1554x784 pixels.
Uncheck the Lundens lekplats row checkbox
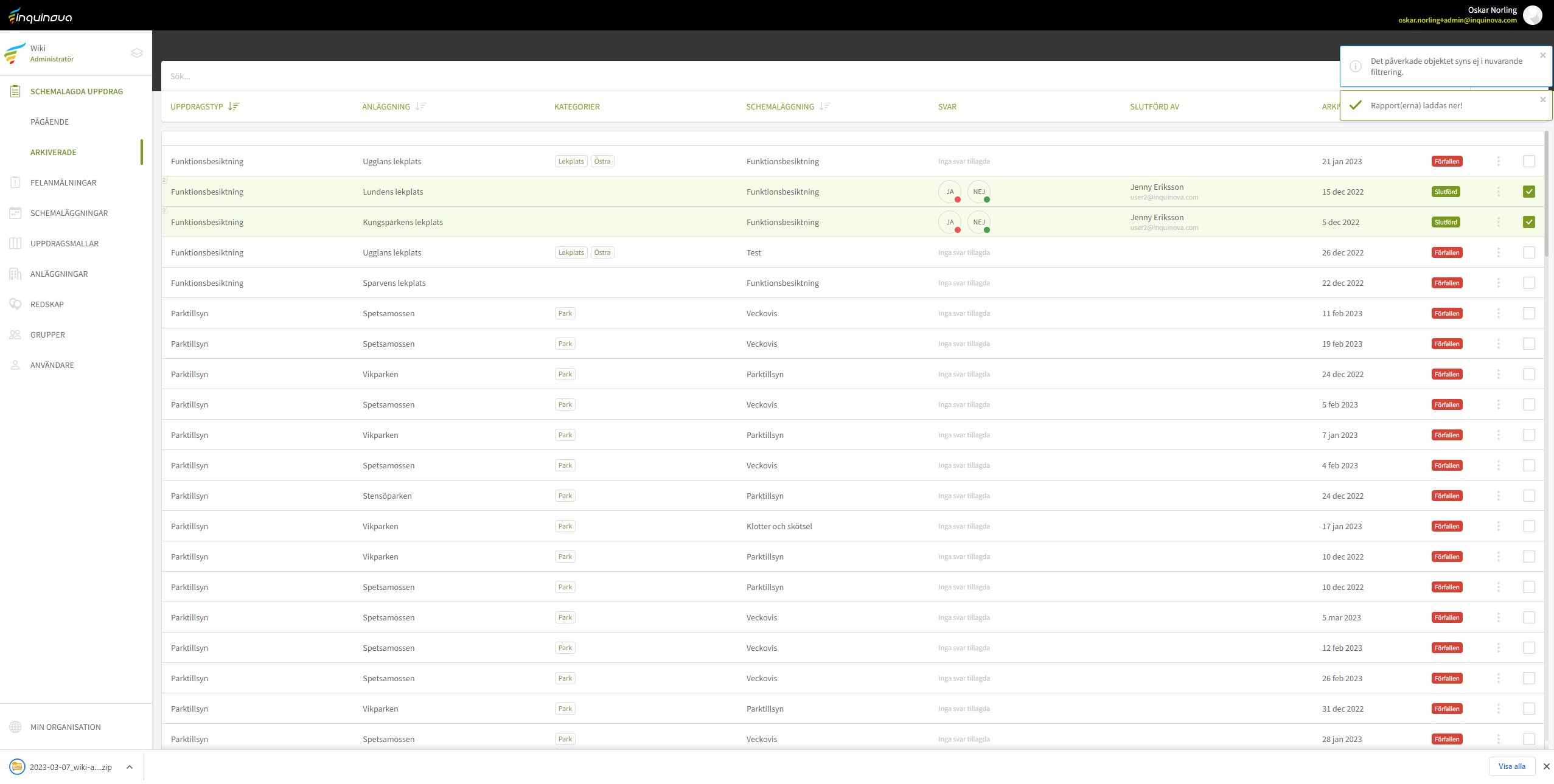click(x=1528, y=192)
